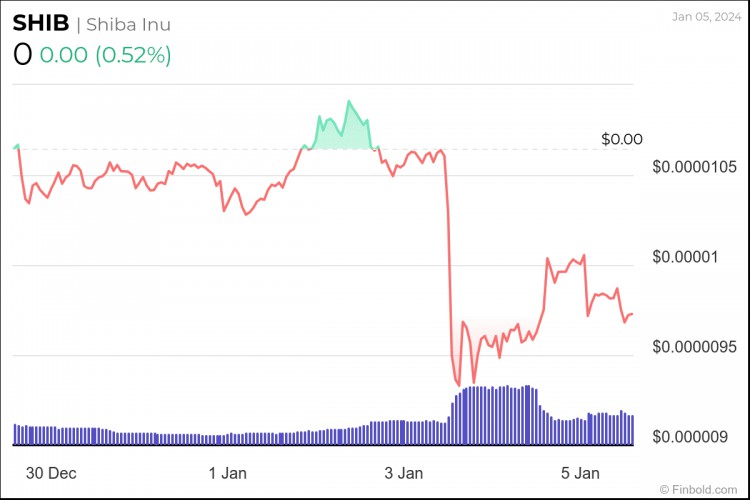Click the $0.00001 price axis label
750x500 pixels.
coord(685,257)
